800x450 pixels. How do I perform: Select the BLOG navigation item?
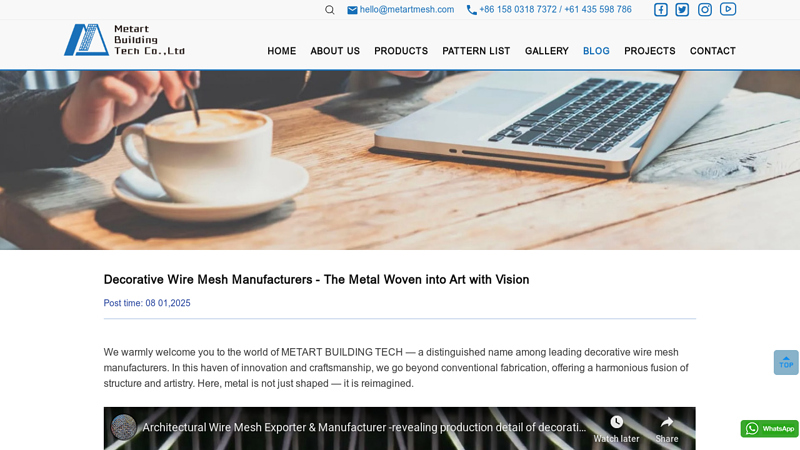click(596, 51)
